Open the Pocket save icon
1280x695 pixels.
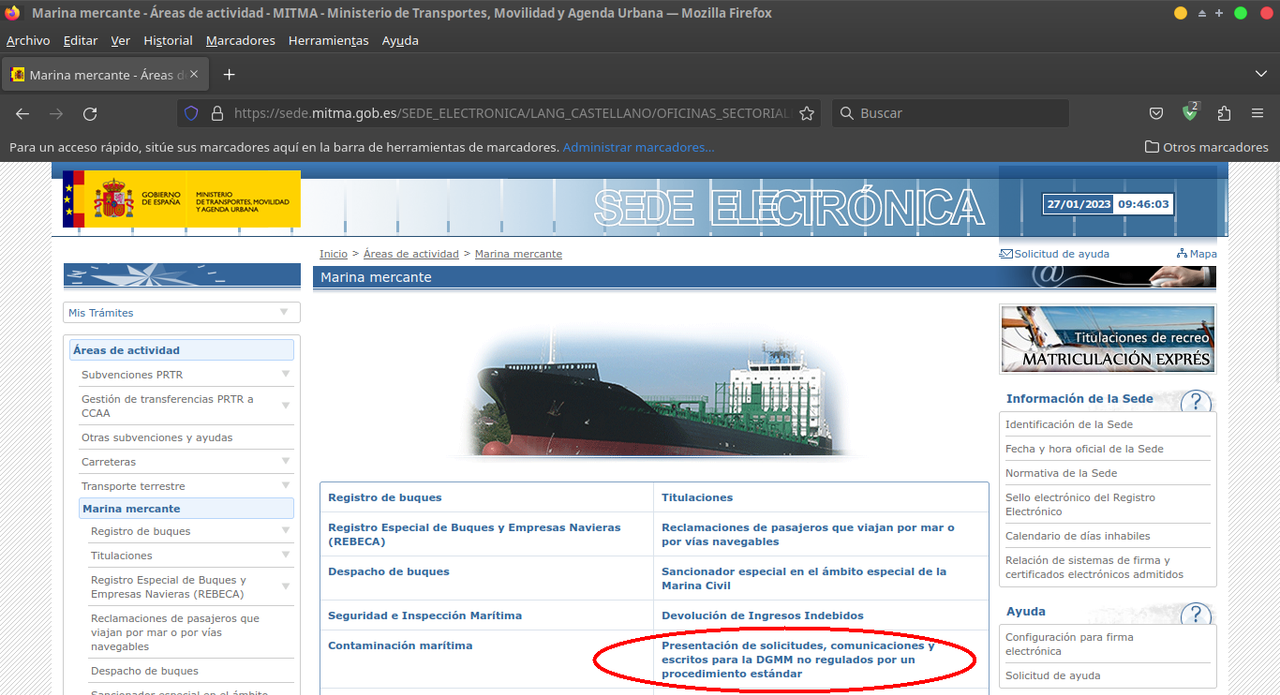(1156, 113)
